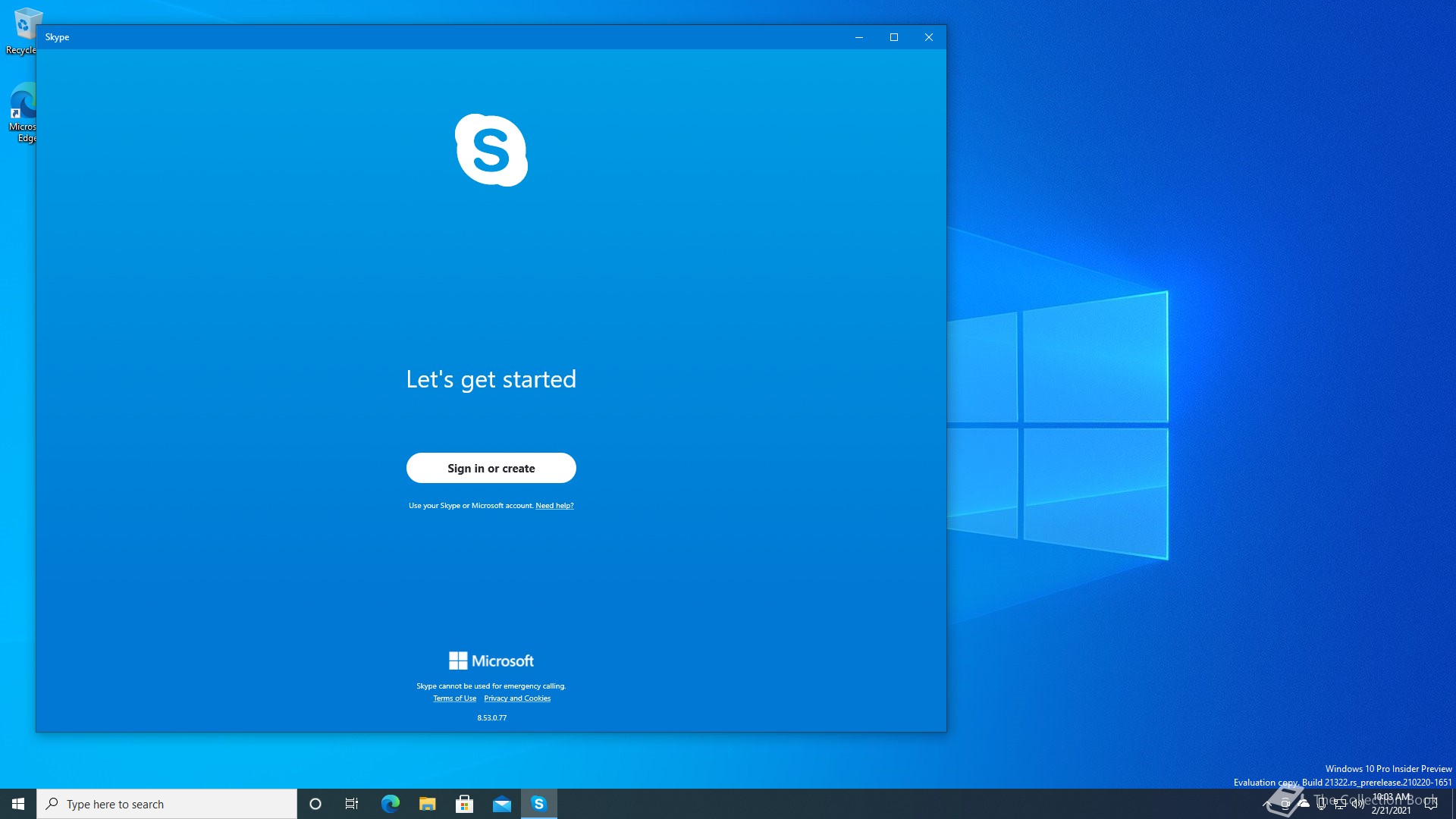Click the Sign in or create button
Image resolution: width=1456 pixels, height=819 pixels.
[491, 468]
